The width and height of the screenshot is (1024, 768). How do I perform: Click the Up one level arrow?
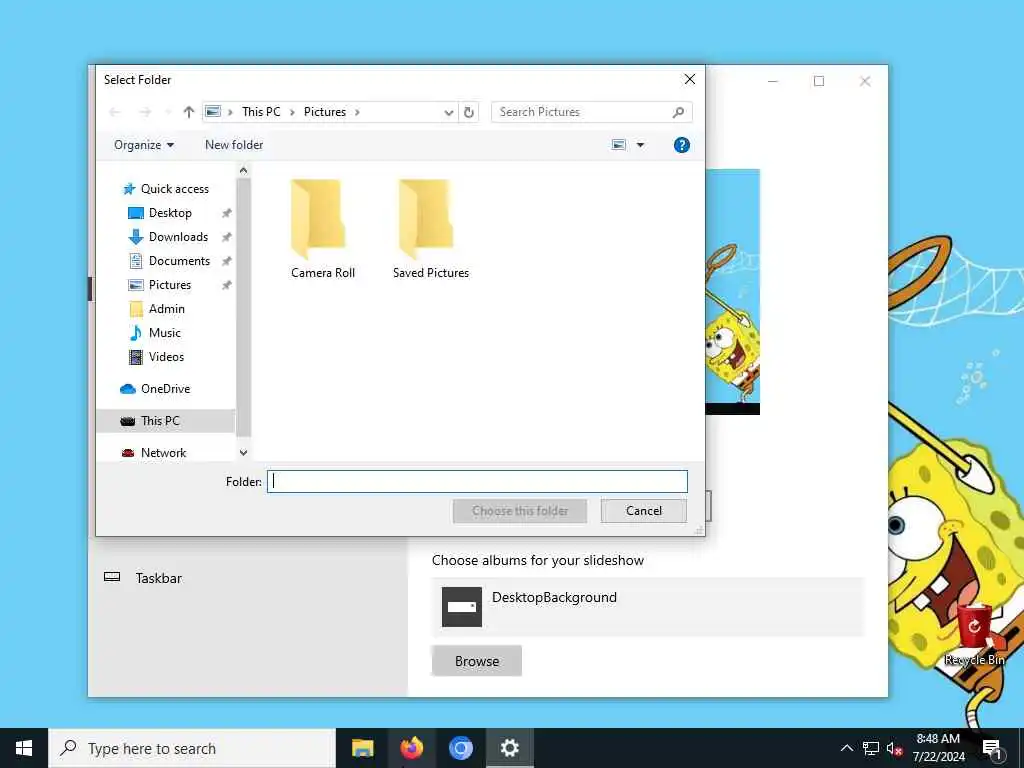(189, 112)
